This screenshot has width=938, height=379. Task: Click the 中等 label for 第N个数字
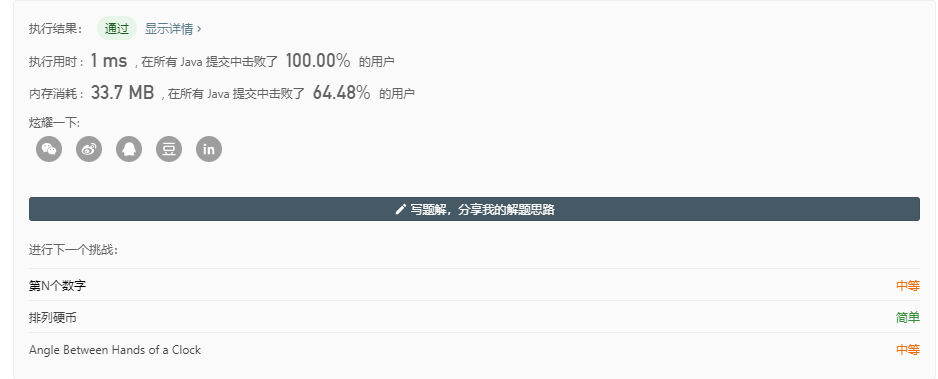(907, 286)
